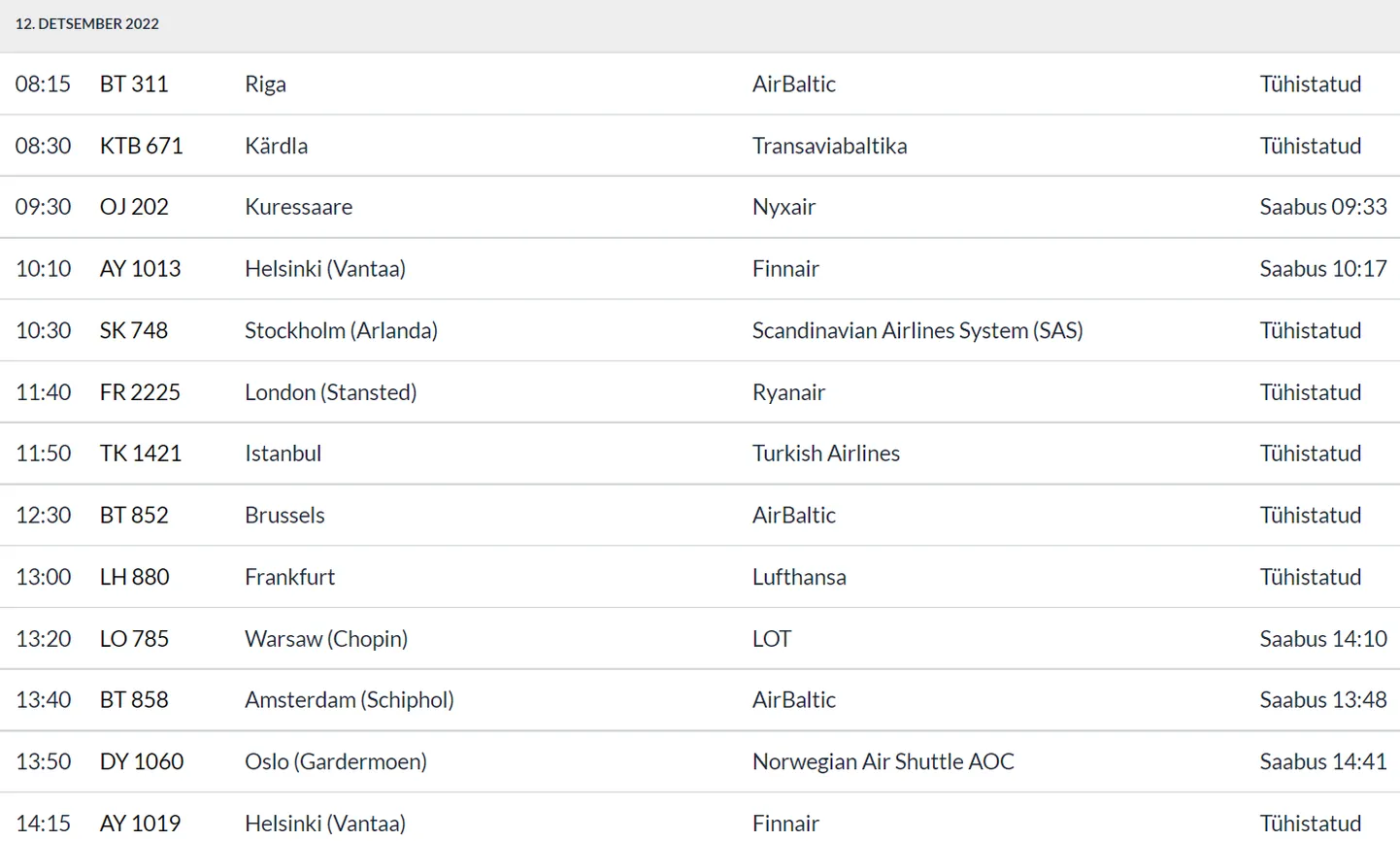Open the Warsaw (Chopin) flight row
Viewport: 1400px width, 841px height.
[x=700, y=638]
